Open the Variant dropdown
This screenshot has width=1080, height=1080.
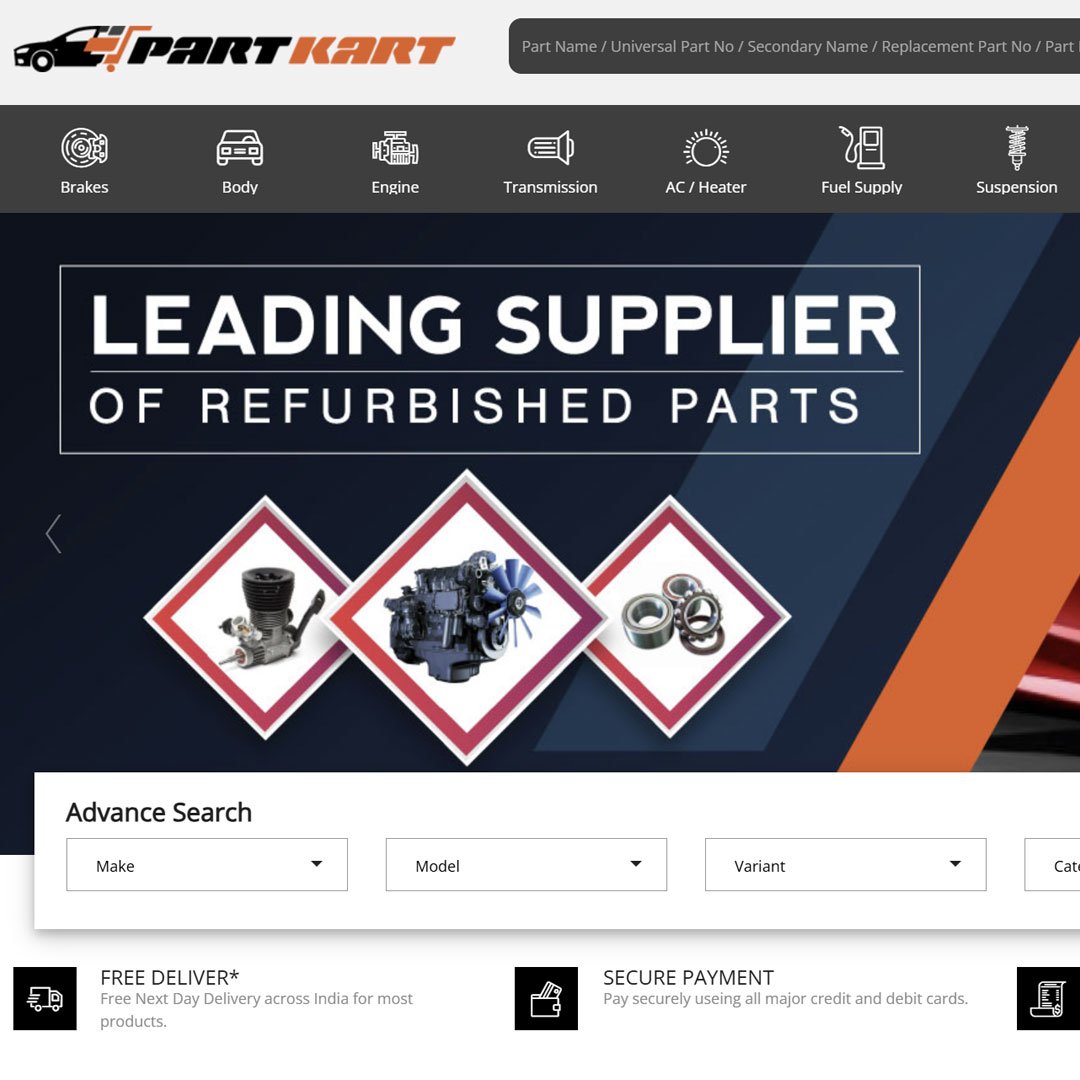click(x=845, y=864)
